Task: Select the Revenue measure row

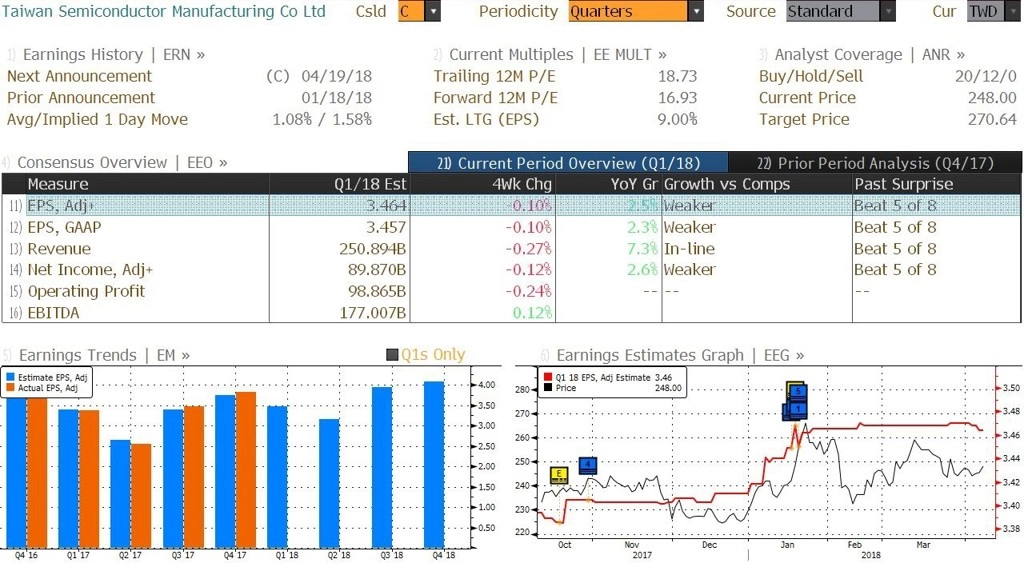Action: [511, 249]
